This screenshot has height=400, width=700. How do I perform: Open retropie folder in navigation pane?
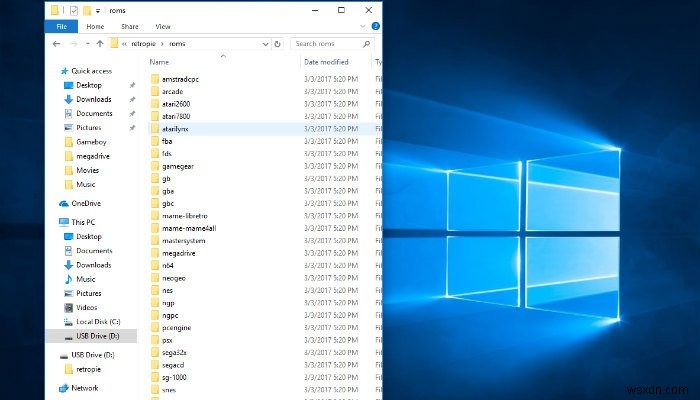(88, 370)
